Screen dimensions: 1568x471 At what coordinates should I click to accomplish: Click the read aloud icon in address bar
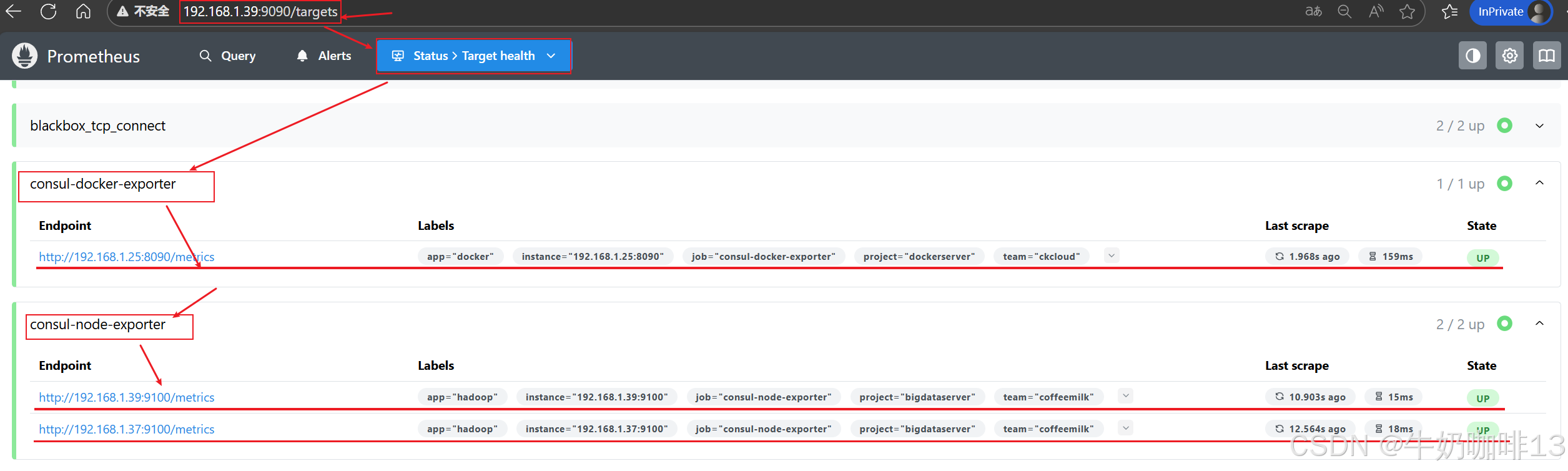coord(1376,11)
